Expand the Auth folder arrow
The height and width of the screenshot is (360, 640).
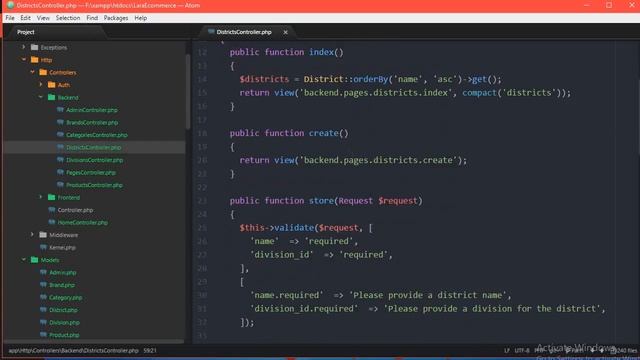click(x=41, y=85)
